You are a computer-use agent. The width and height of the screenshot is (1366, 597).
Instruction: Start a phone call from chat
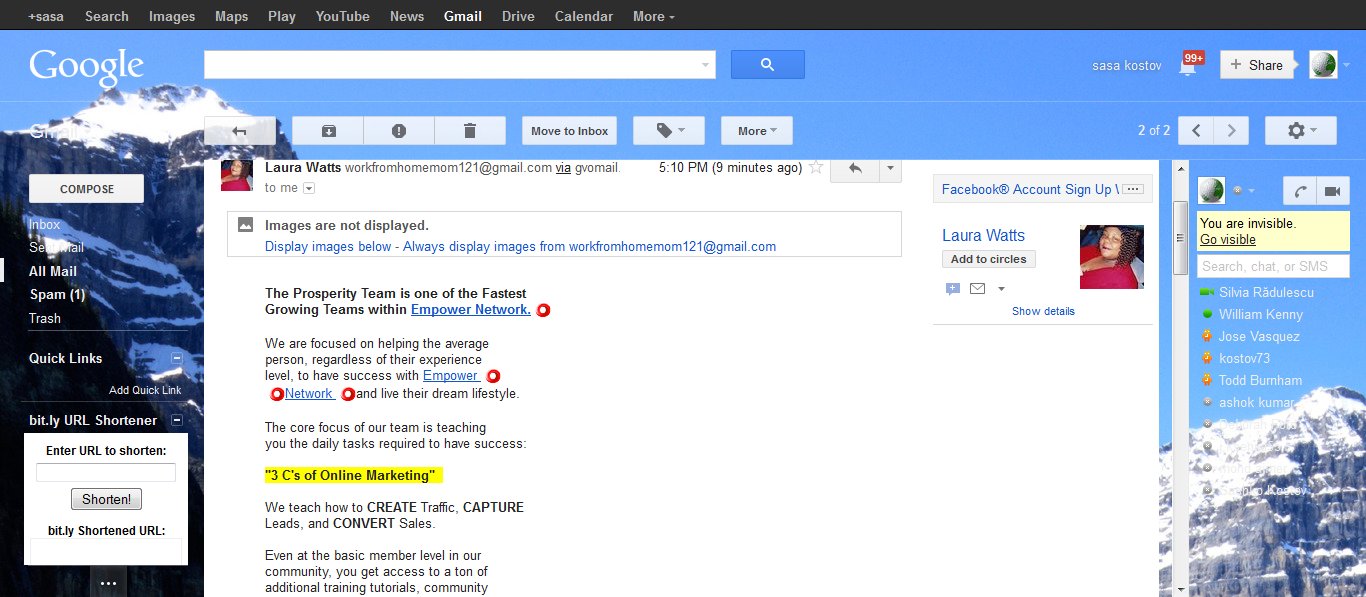tap(1300, 190)
